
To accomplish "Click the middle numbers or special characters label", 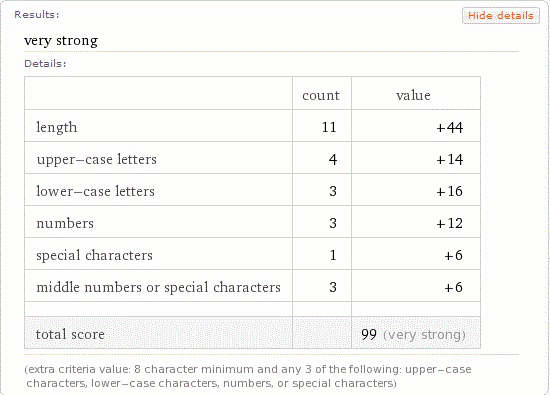I will coord(159,287).
